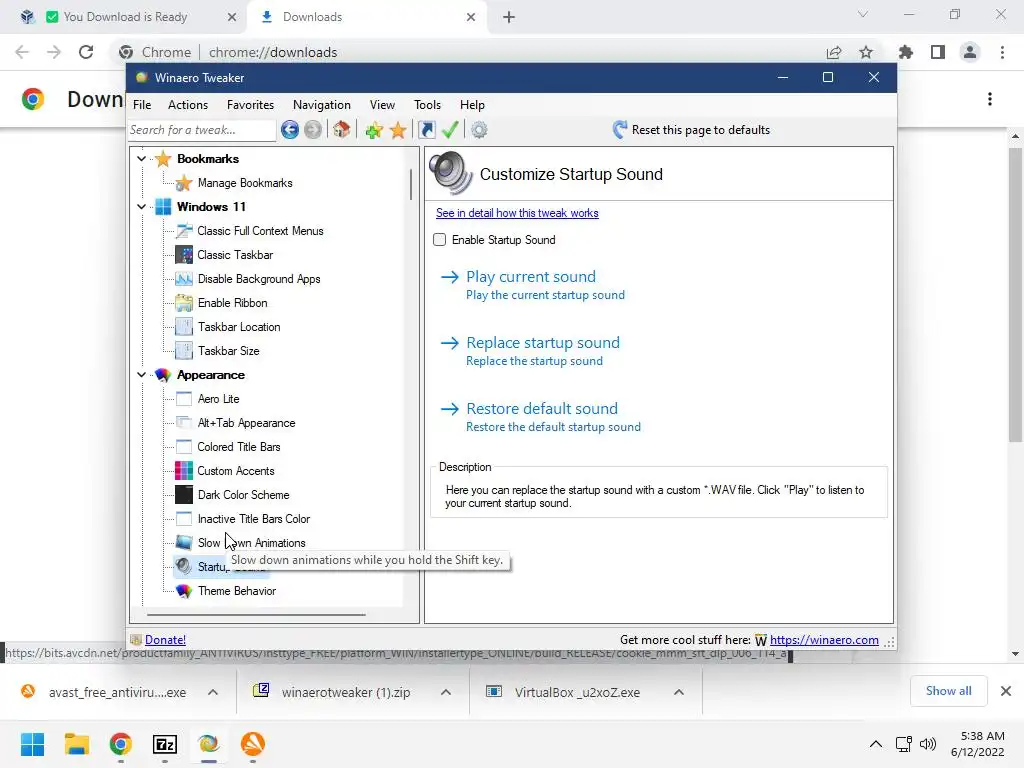Click the Windows Start button
Image resolution: width=1024 pixels, height=768 pixels.
click(33, 744)
